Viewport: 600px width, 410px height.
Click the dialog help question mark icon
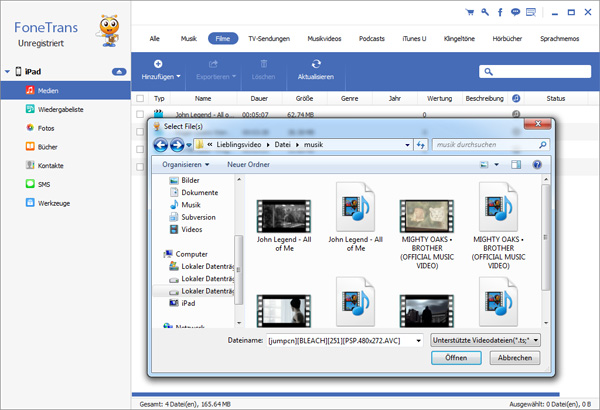(537, 164)
